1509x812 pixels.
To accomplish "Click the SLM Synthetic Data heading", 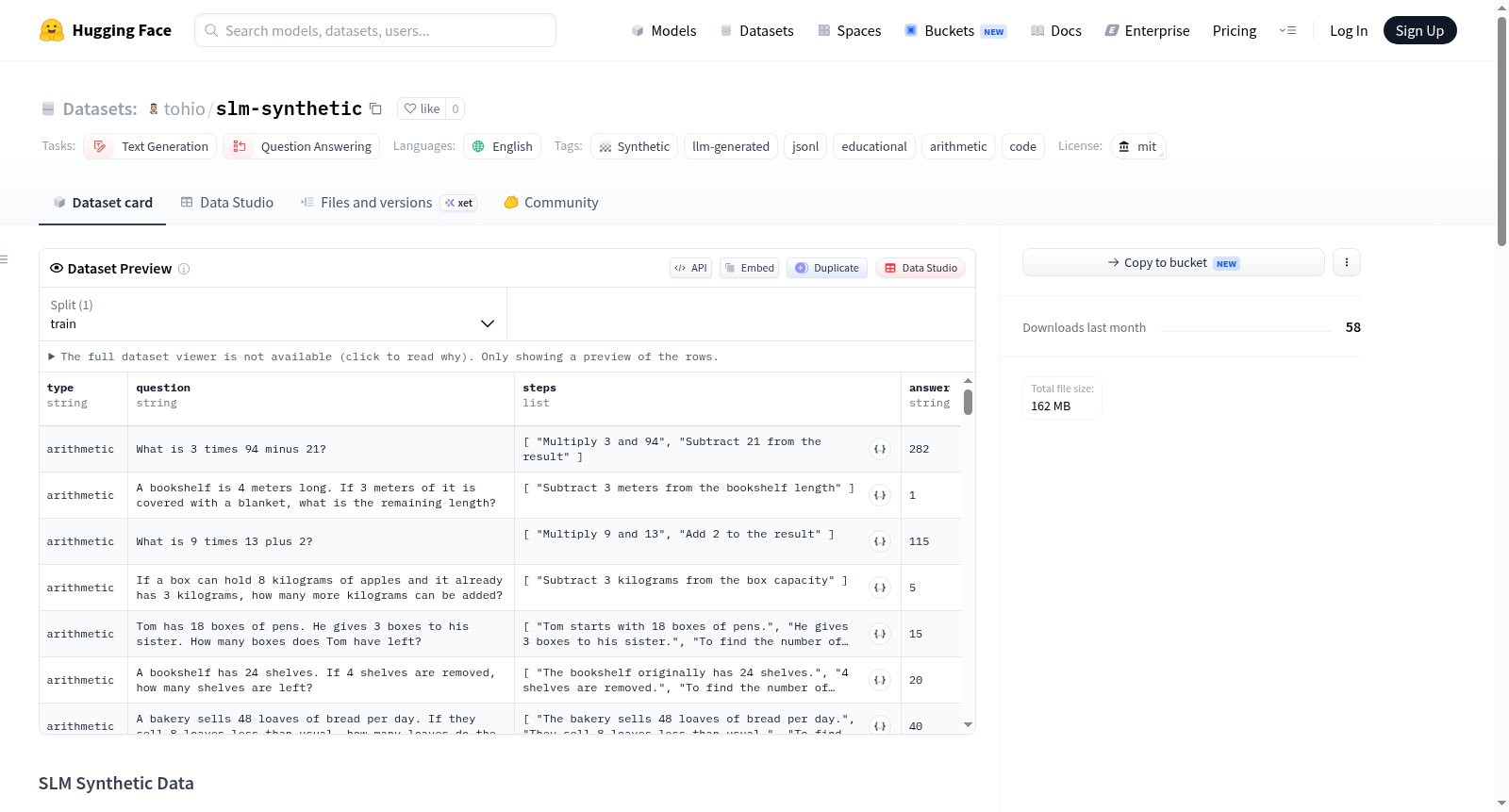I will point(116,784).
